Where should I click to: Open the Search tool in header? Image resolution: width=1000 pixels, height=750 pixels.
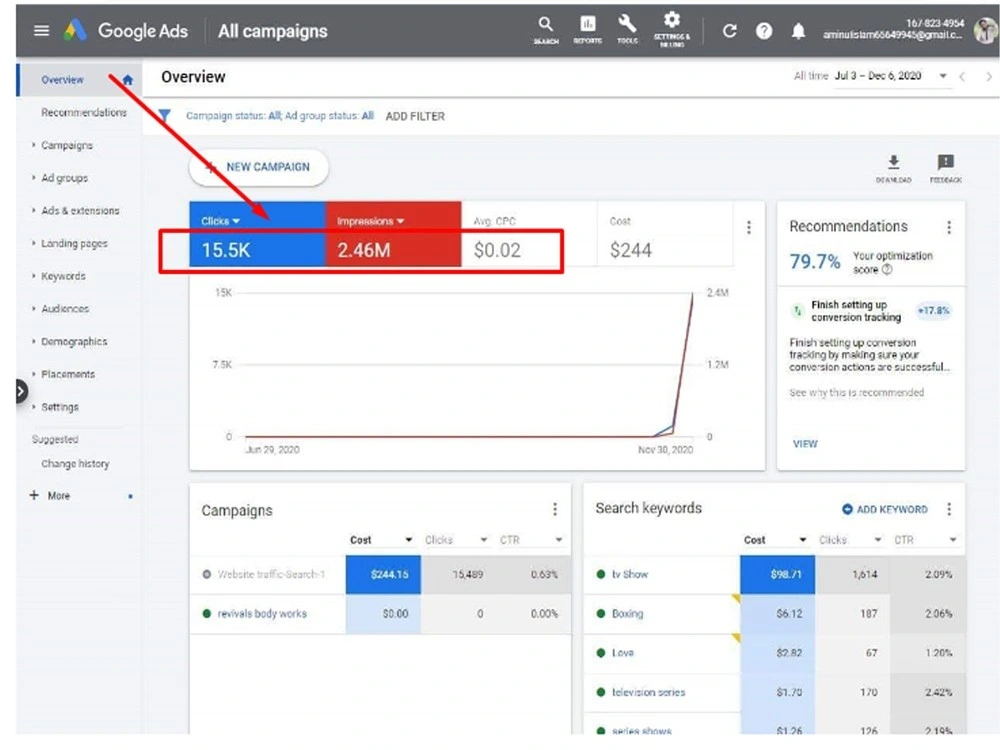tap(545, 30)
